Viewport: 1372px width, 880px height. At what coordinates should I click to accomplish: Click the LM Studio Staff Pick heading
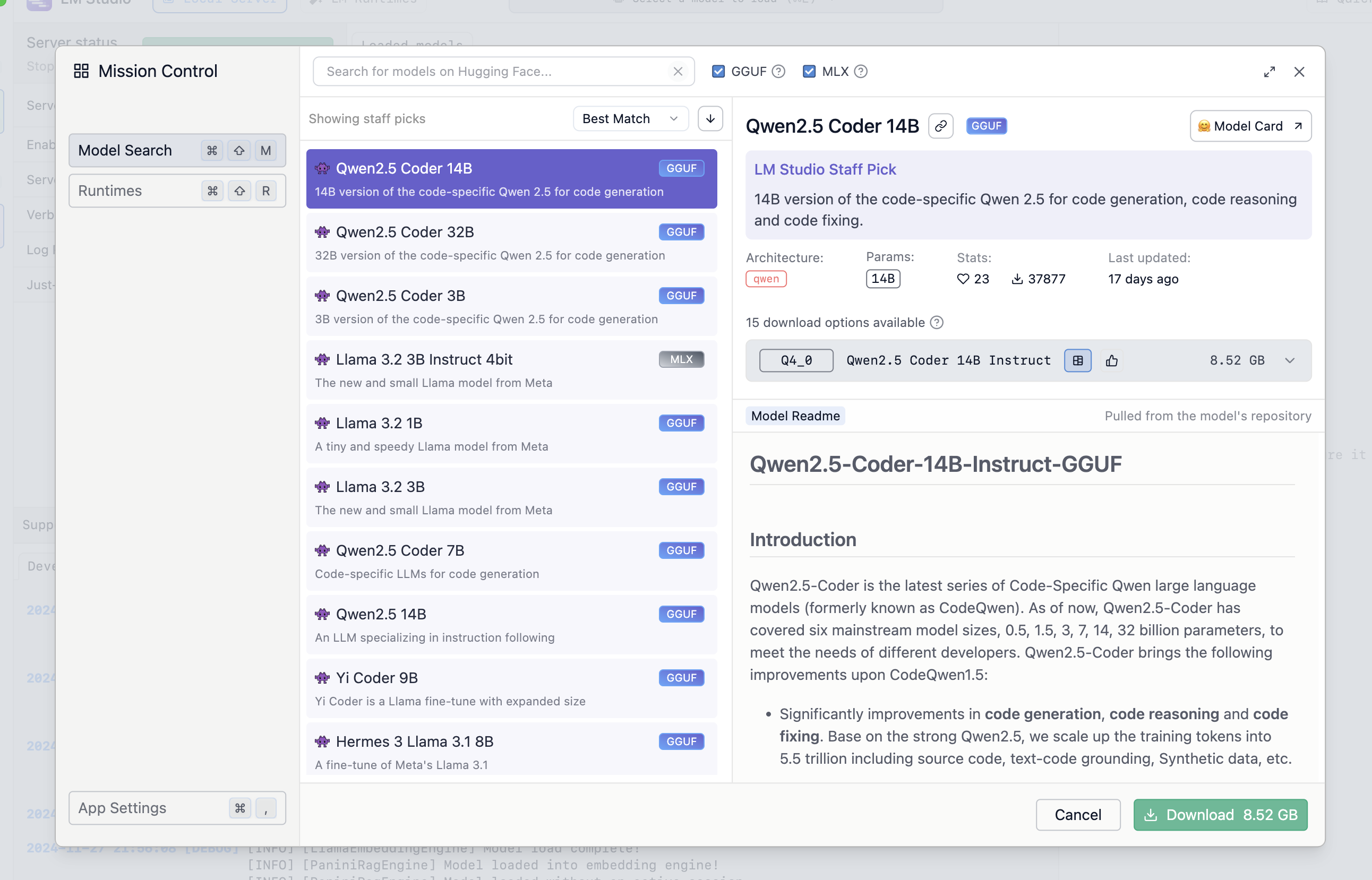(x=825, y=169)
